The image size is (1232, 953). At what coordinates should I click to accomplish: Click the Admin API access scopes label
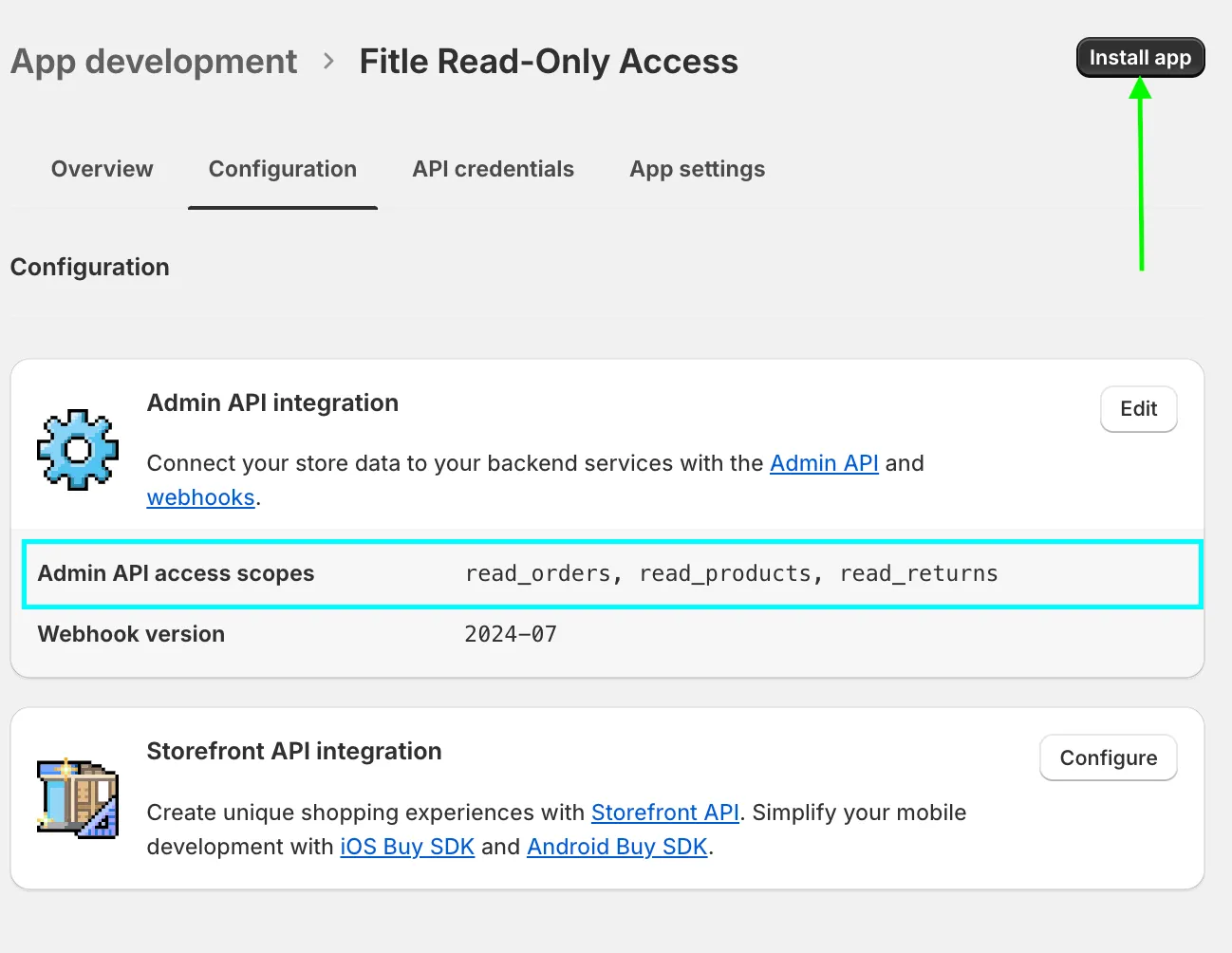tap(176, 573)
